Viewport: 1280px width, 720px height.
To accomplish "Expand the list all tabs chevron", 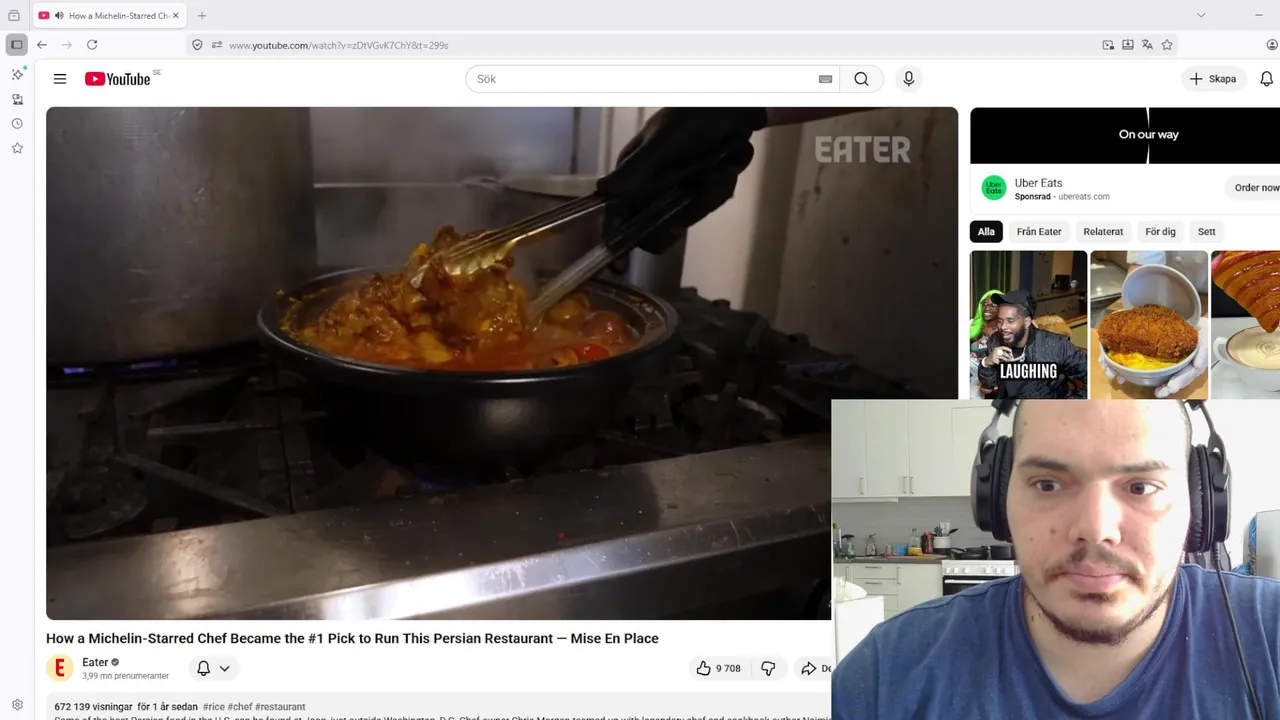I will pyautogui.click(x=1201, y=15).
